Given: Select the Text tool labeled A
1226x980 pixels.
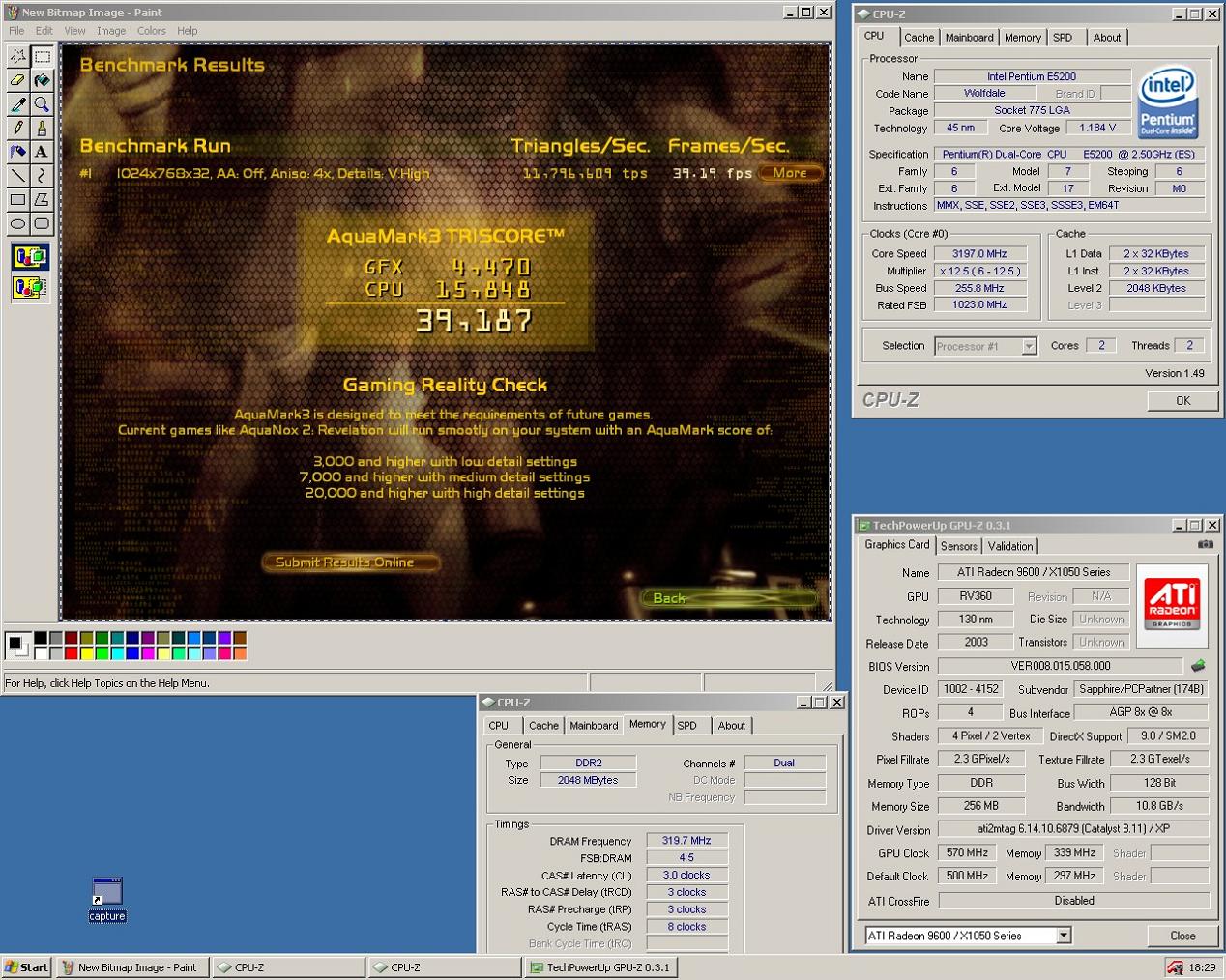Looking at the screenshot, I should [42, 152].
